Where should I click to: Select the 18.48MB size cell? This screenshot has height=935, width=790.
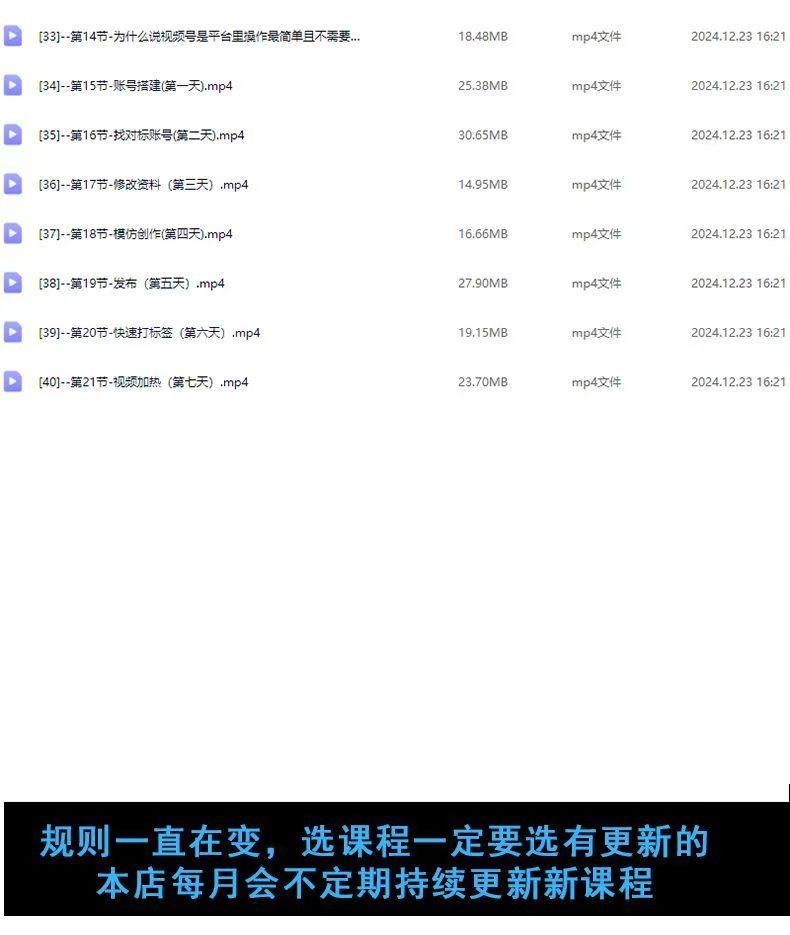point(483,36)
